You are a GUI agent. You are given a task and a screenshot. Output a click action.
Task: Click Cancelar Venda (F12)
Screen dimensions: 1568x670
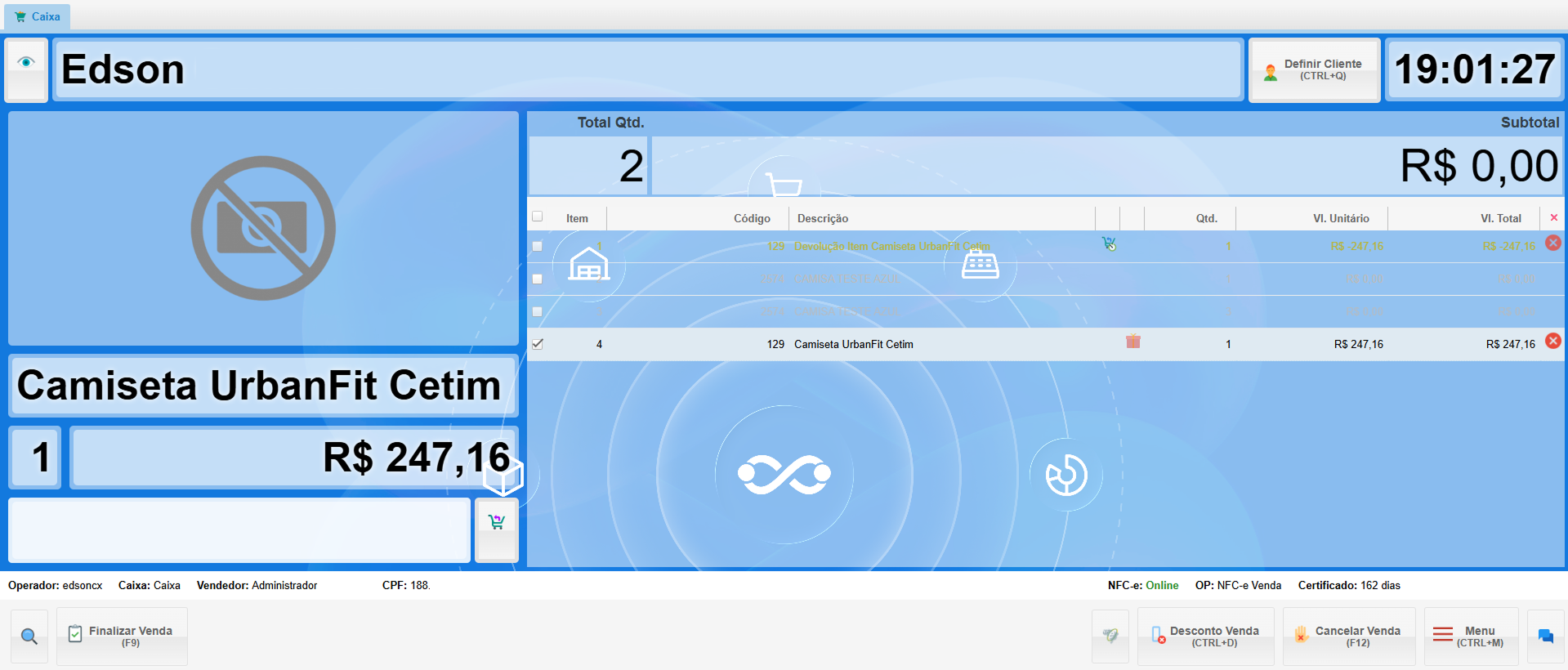tap(1348, 636)
